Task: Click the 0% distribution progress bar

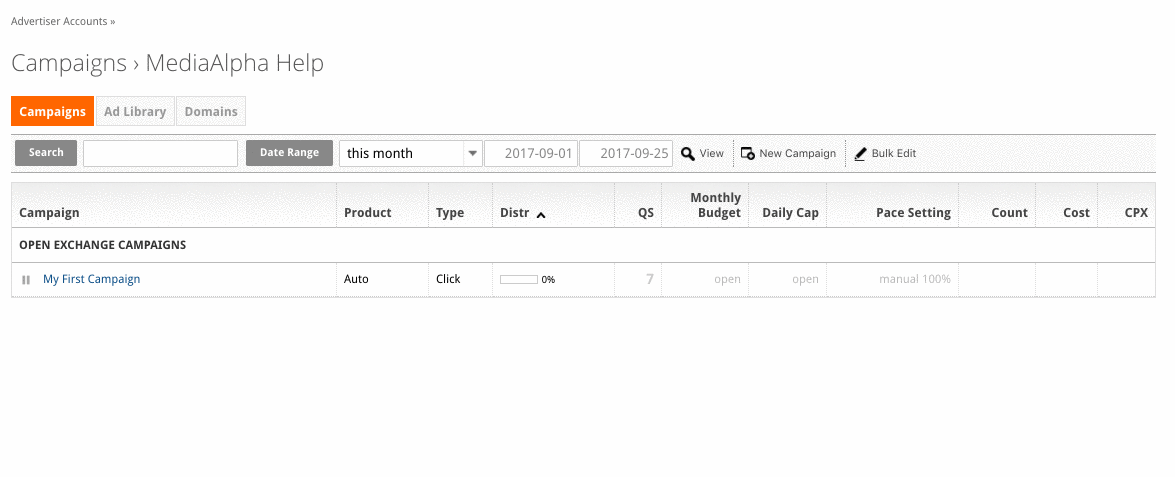Action: pos(519,279)
